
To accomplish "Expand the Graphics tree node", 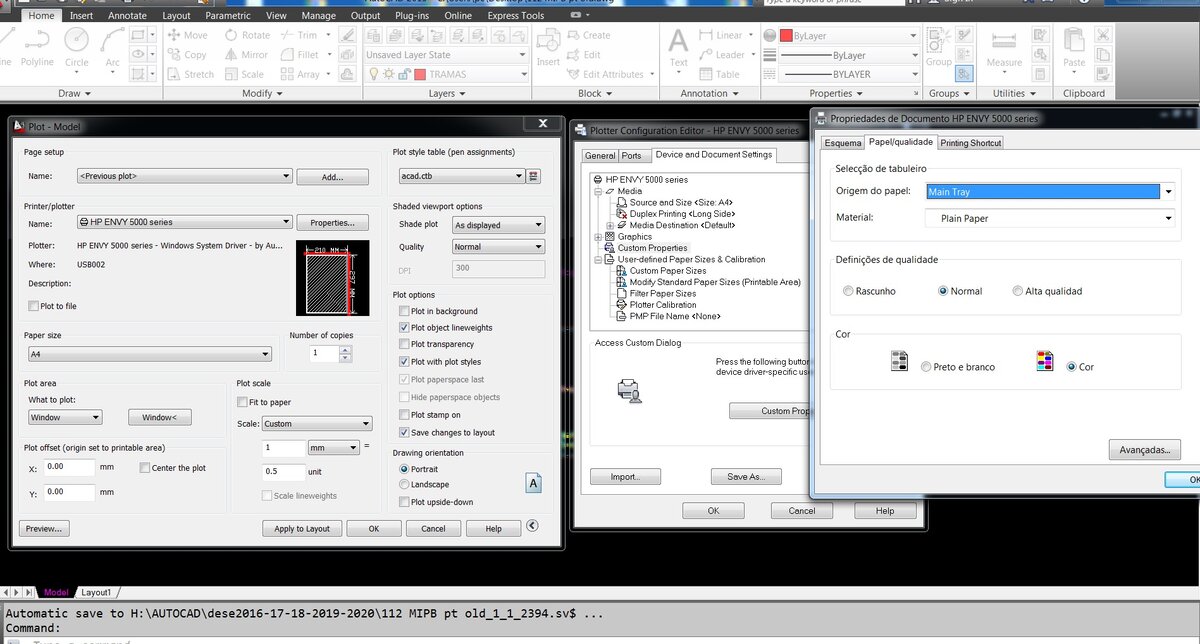I will (x=597, y=237).
